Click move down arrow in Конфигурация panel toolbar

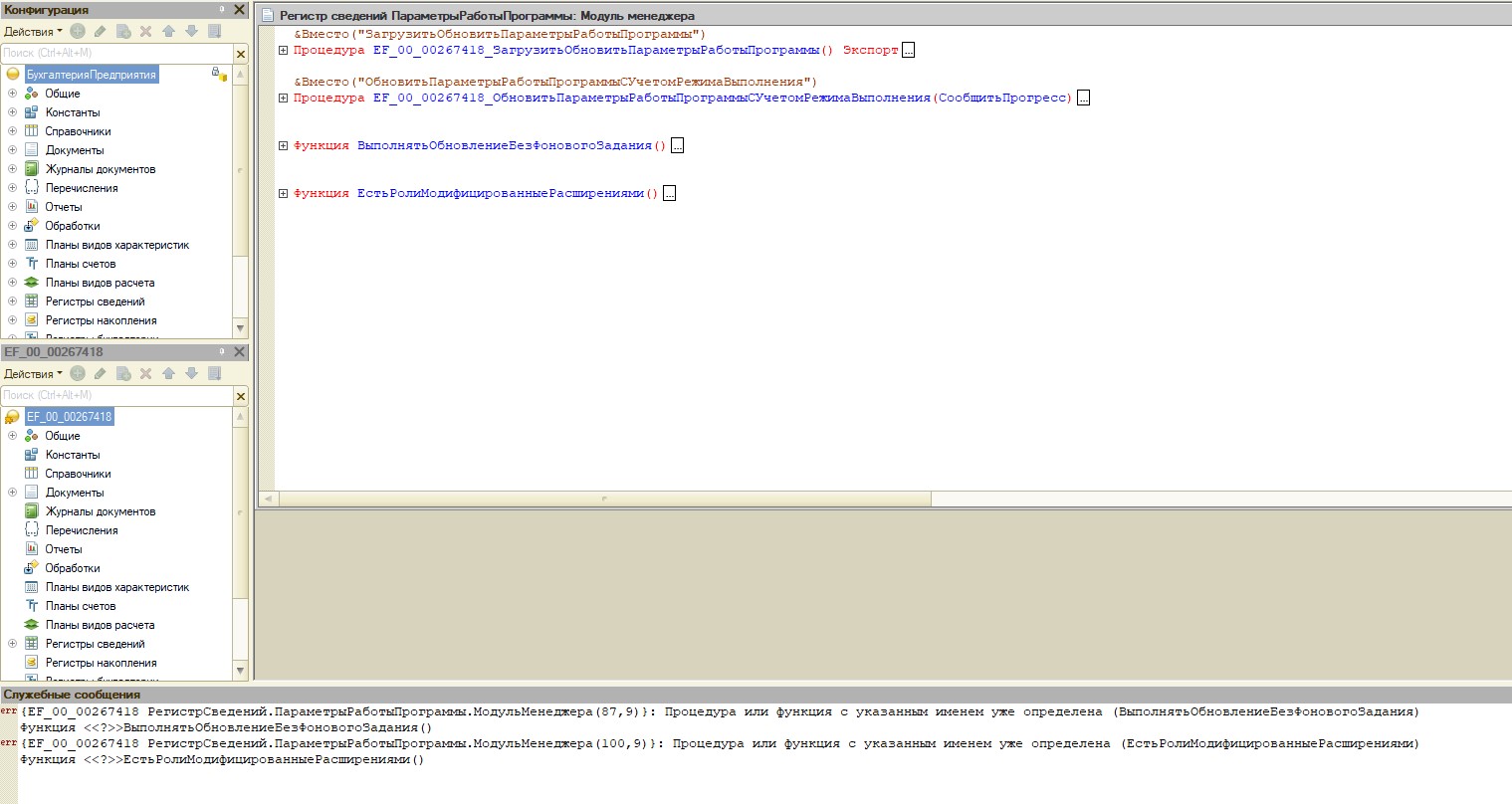(x=191, y=32)
